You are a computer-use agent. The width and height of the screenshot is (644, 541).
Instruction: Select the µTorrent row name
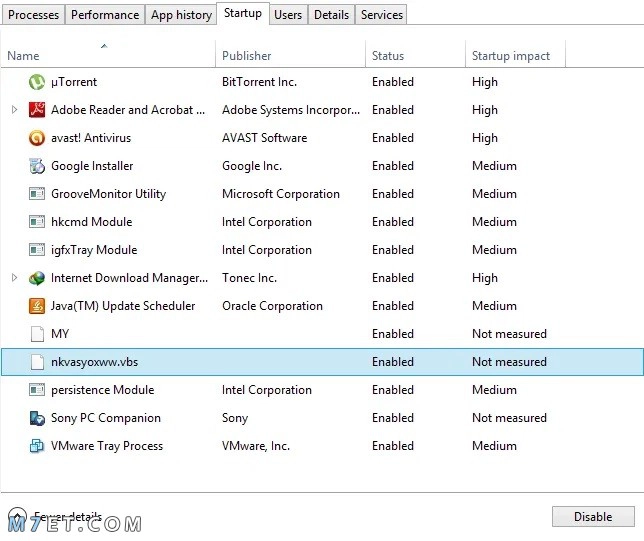pos(74,82)
